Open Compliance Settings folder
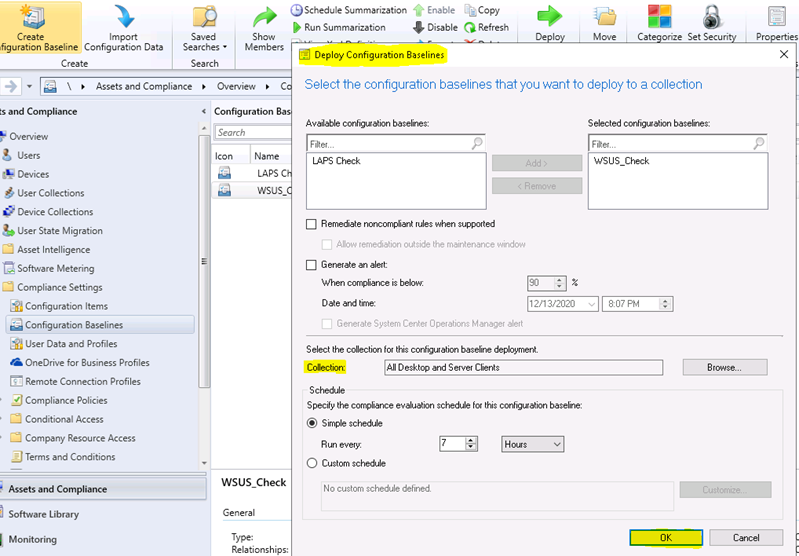The width and height of the screenshot is (799, 556). pyautogui.click(x=60, y=287)
